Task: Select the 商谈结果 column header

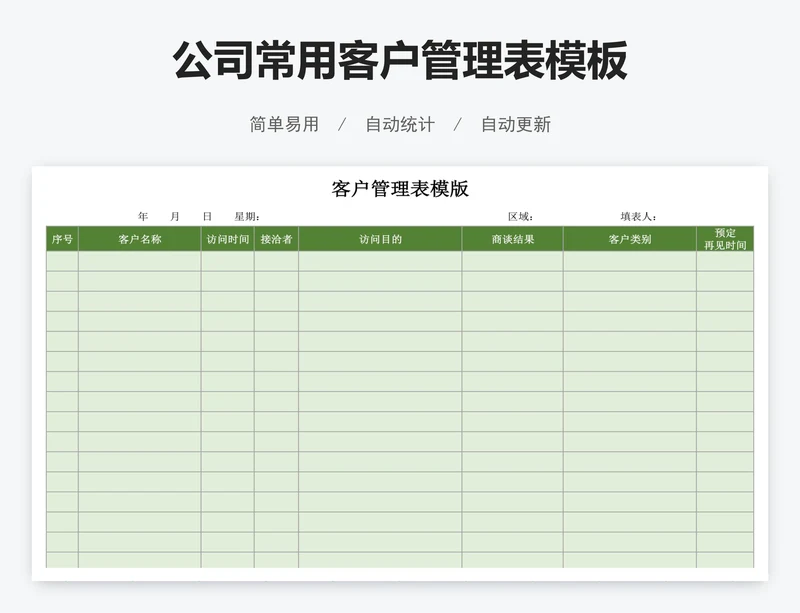Action: coord(513,239)
